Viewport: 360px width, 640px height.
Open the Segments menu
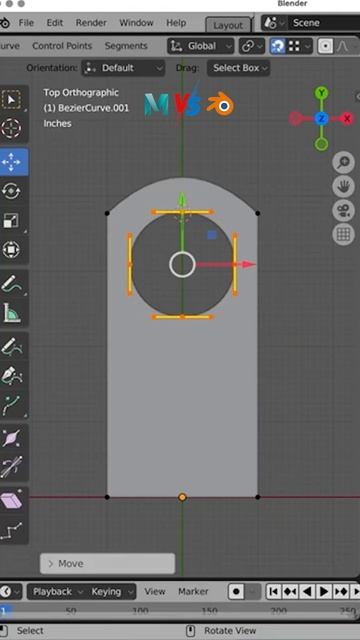[x=126, y=46]
